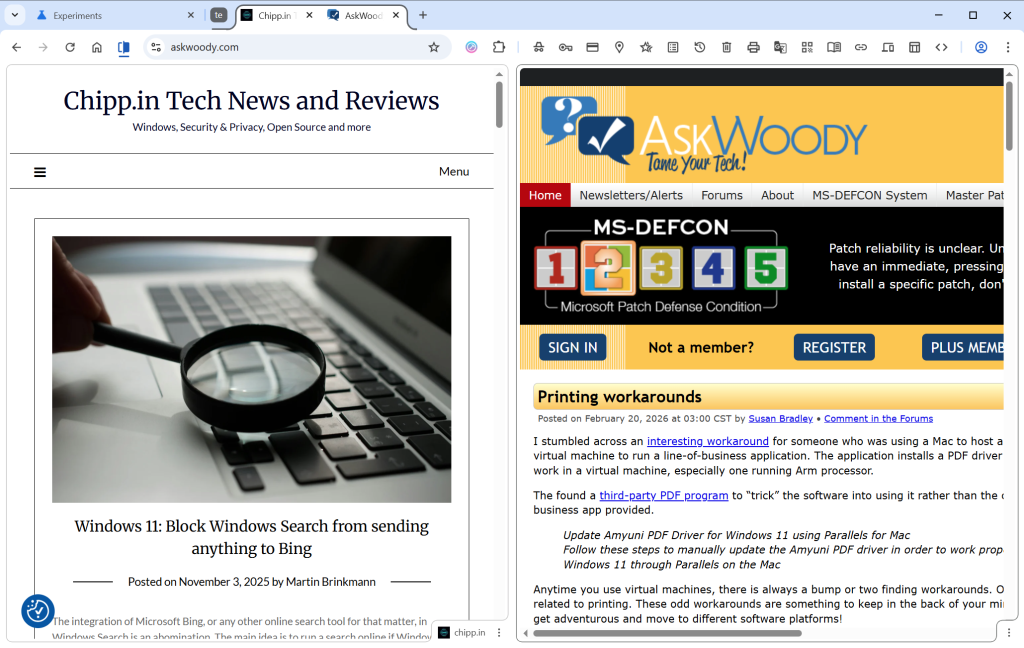
Task: Expand the tab search dropdown arrow
Action: pyautogui.click(x=15, y=15)
